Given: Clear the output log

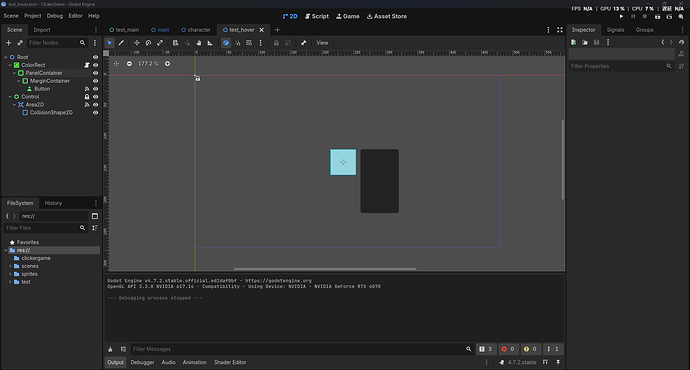Looking at the screenshot, I should click(110, 349).
